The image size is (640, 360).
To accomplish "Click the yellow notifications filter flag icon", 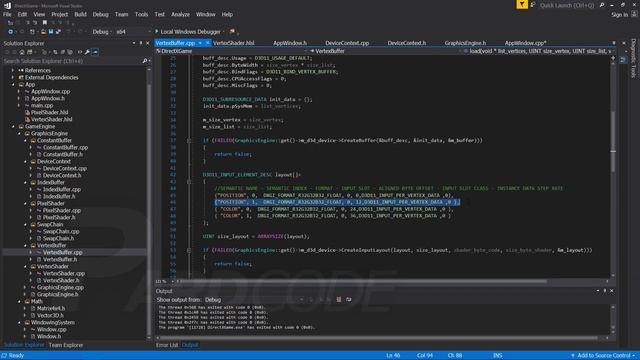I will click(522, 4).
